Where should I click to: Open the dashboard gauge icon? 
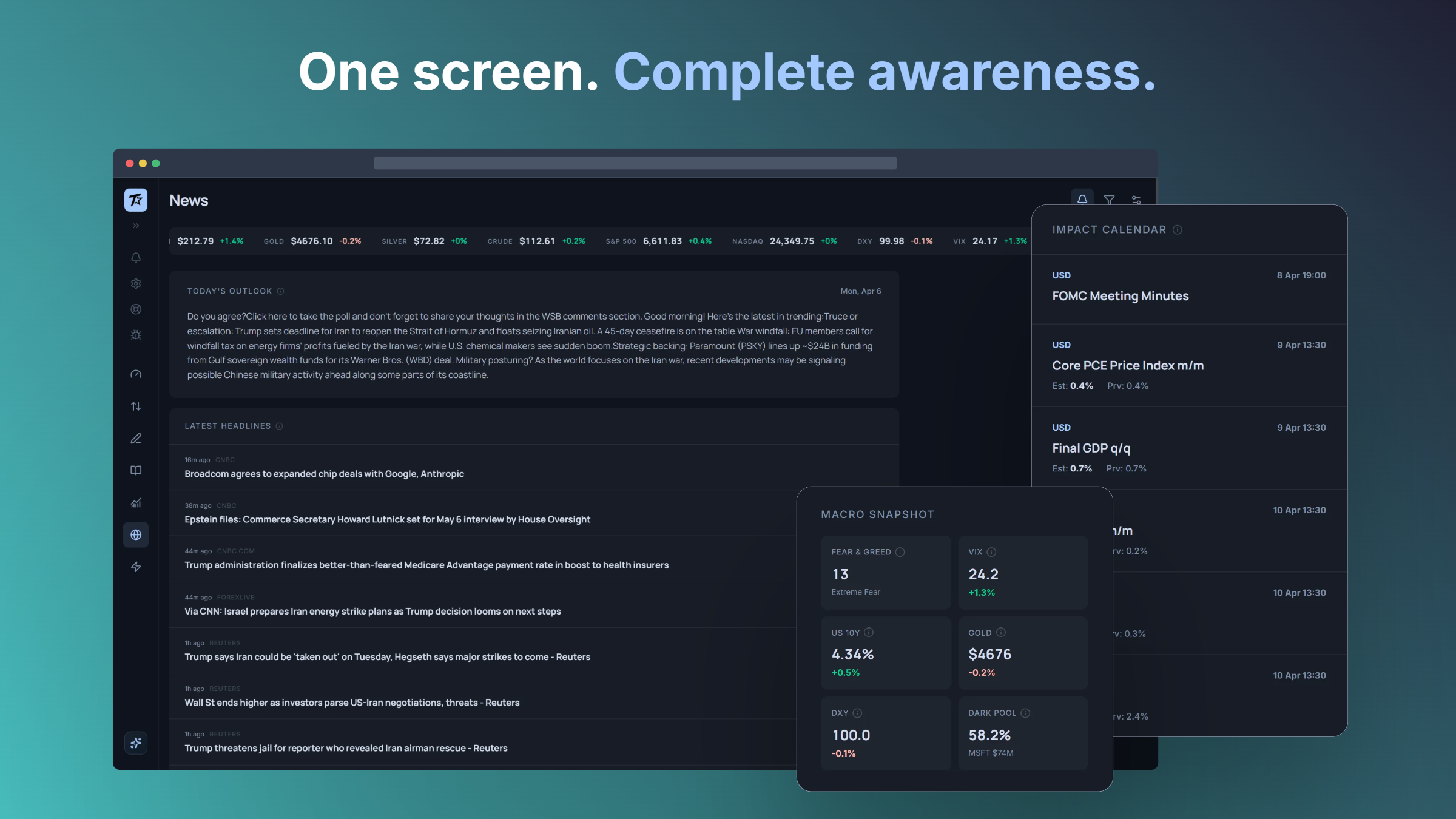(136, 374)
